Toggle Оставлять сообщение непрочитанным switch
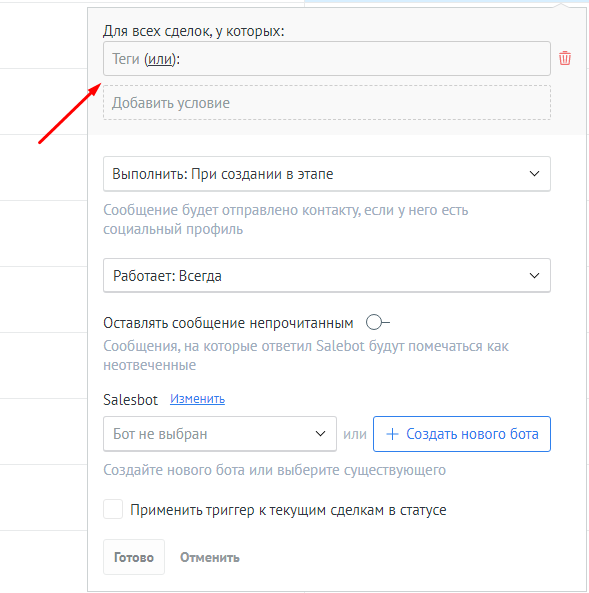Screen dimensions: 589x593 tap(378, 323)
